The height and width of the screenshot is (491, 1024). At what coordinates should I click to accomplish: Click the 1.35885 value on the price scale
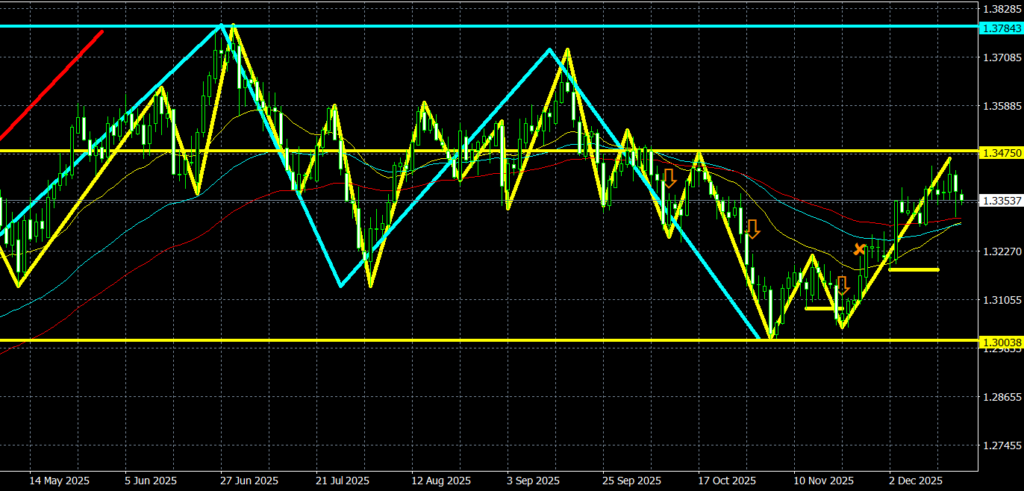click(x=1001, y=106)
